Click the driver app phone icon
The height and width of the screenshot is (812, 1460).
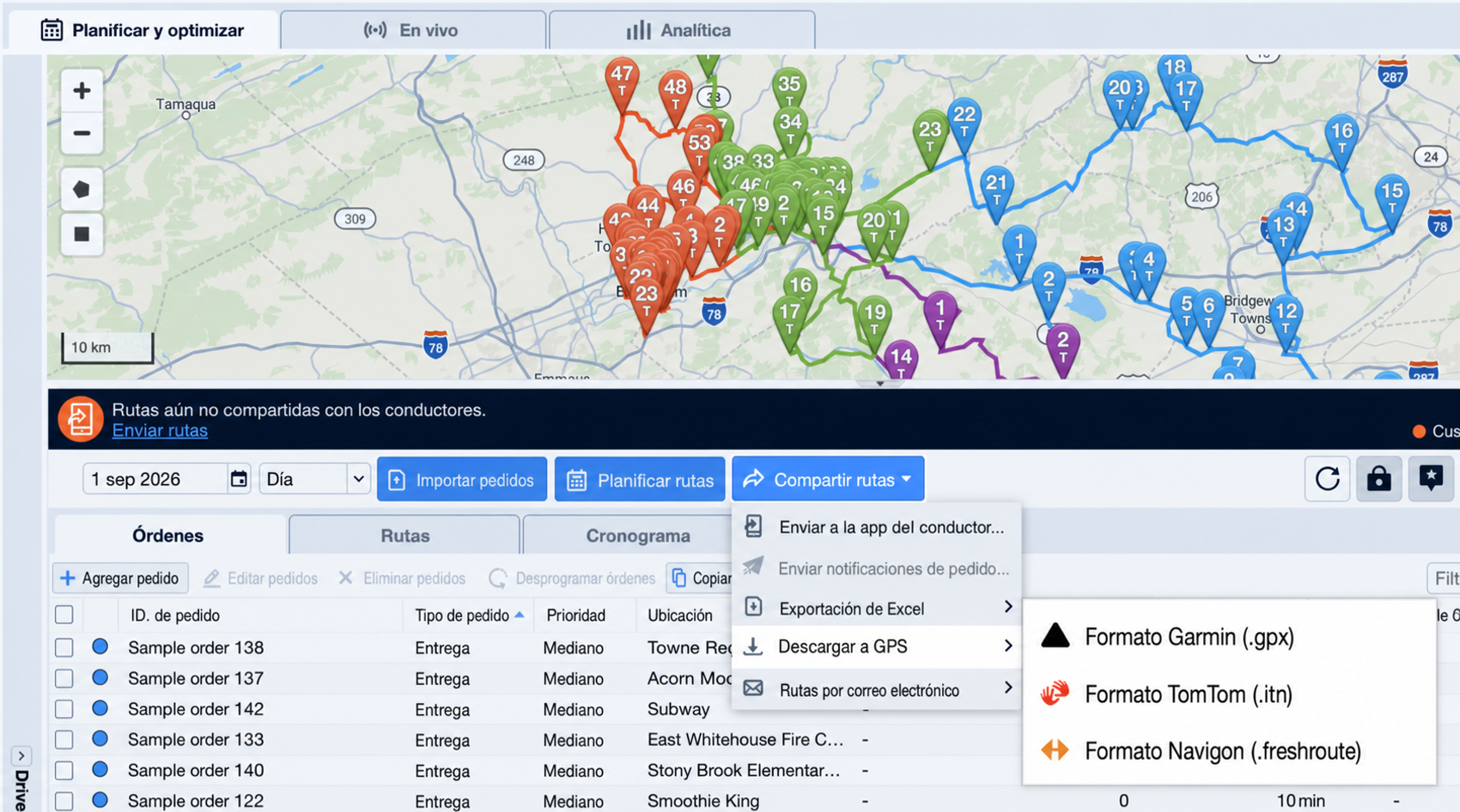point(753,526)
